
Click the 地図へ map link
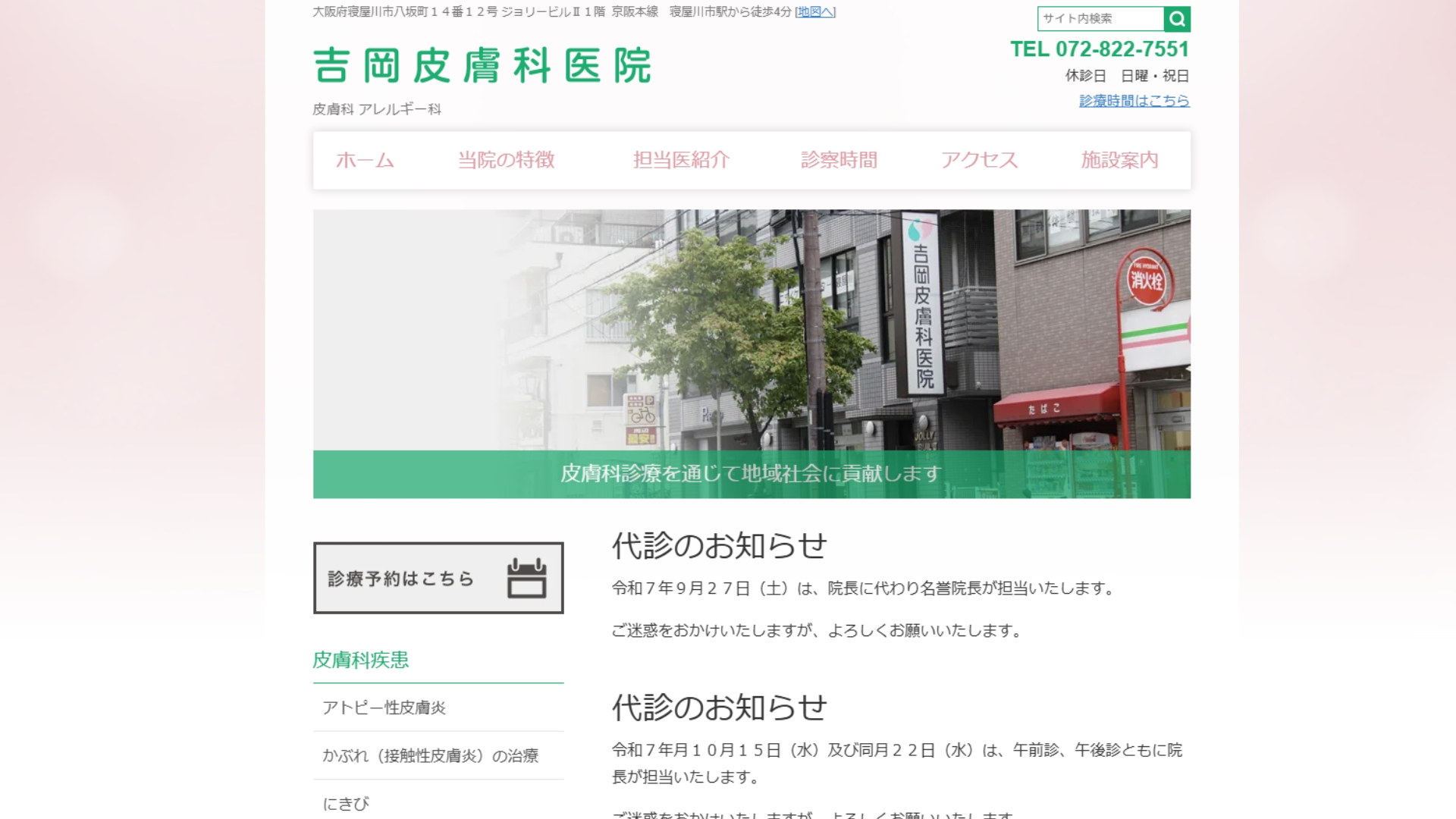(815, 12)
